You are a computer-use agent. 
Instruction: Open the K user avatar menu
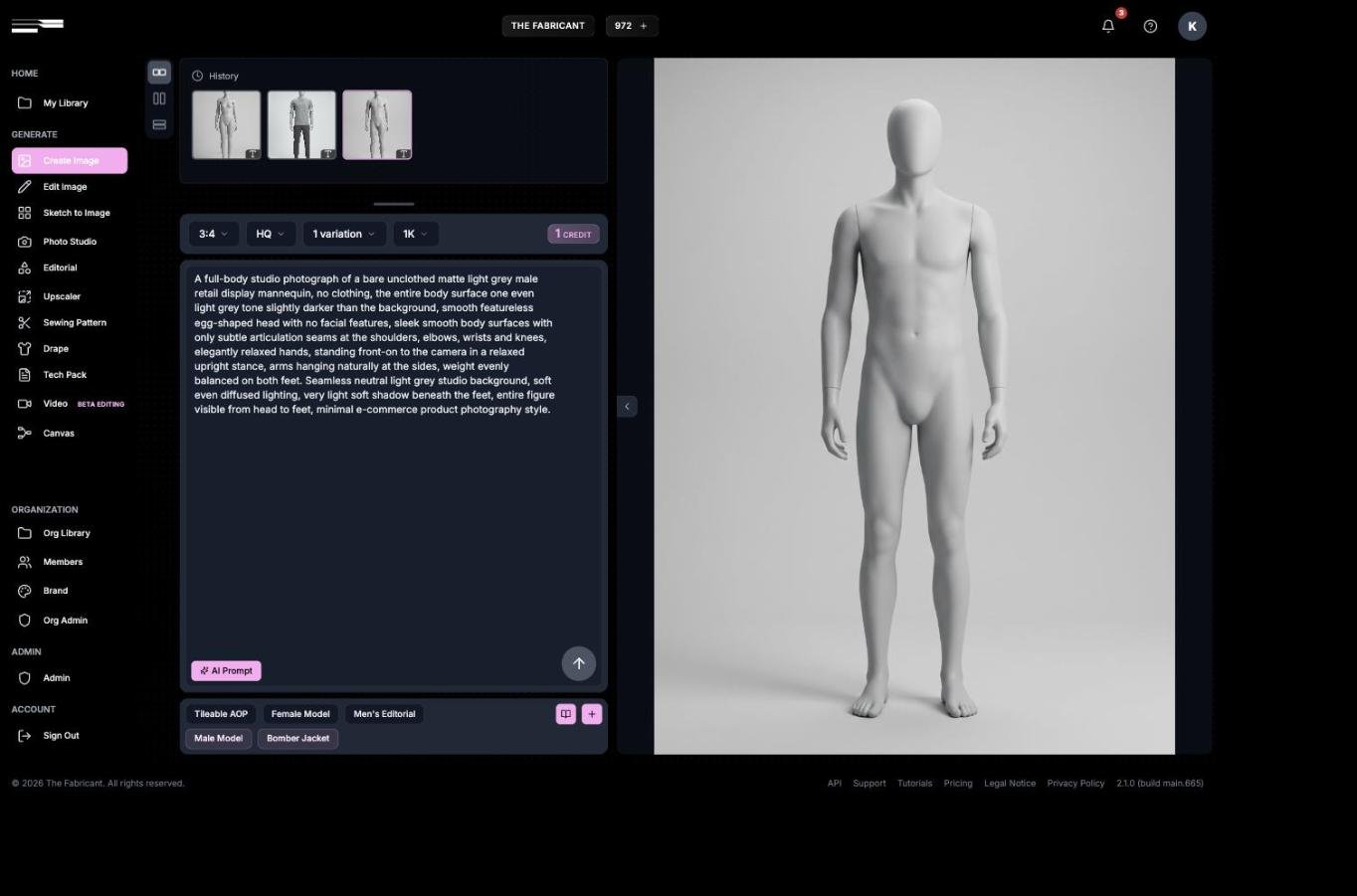point(1192,26)
